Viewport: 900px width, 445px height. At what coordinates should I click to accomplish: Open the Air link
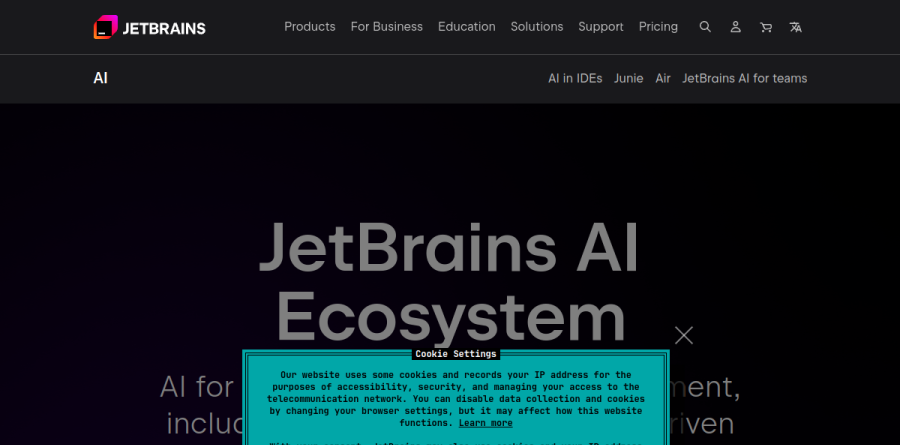pos(663,79)
